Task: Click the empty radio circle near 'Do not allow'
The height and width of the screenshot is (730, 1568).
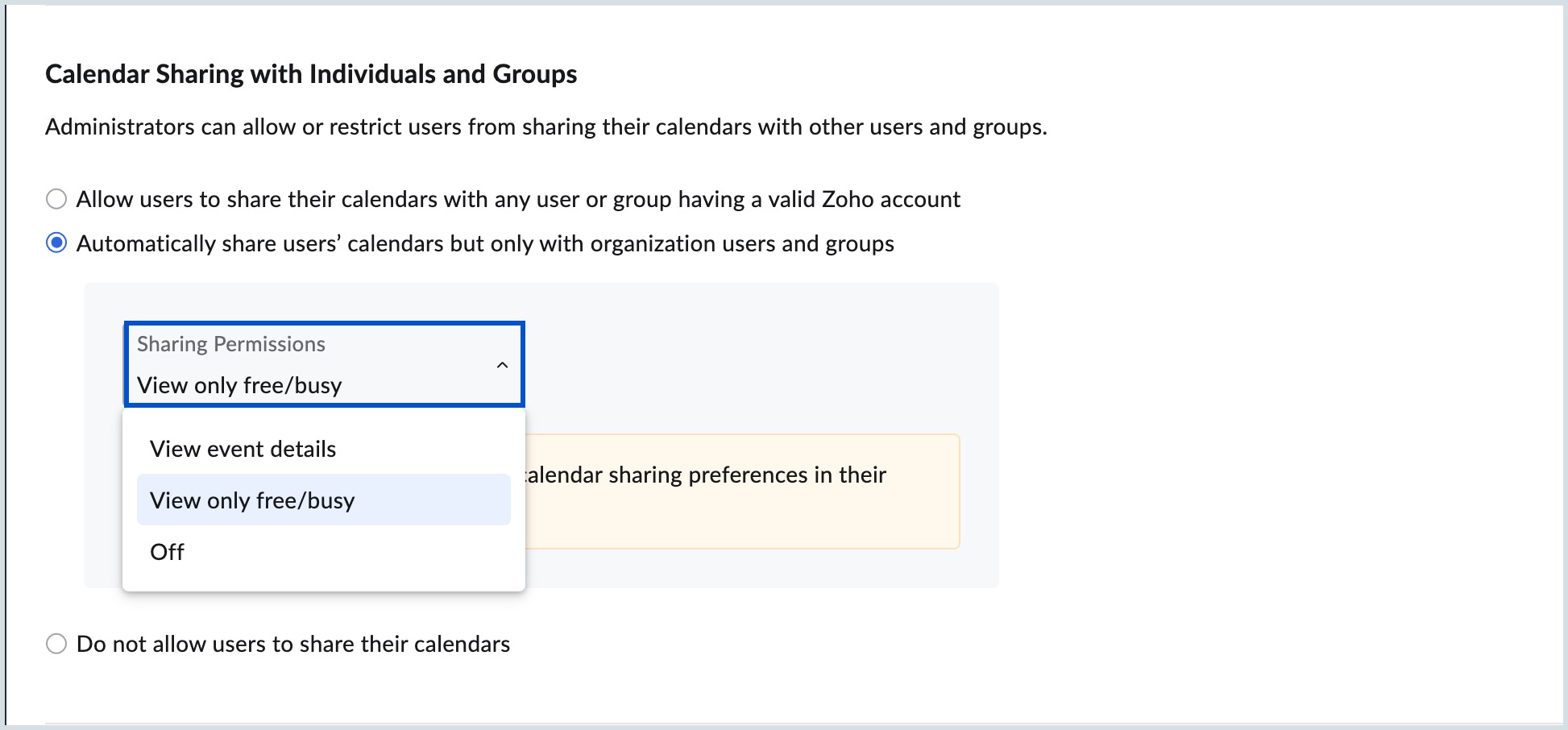Action: tap(56, 643)
